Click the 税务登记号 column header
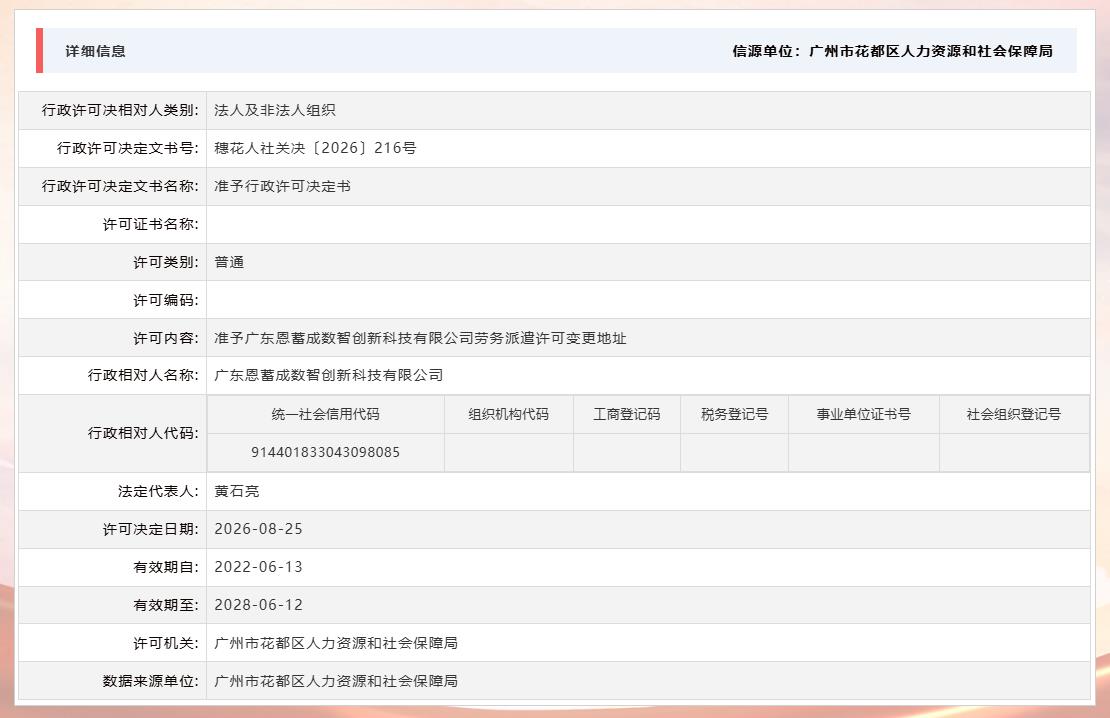Viewport: 1110px width, 718px height. (734, 414)
